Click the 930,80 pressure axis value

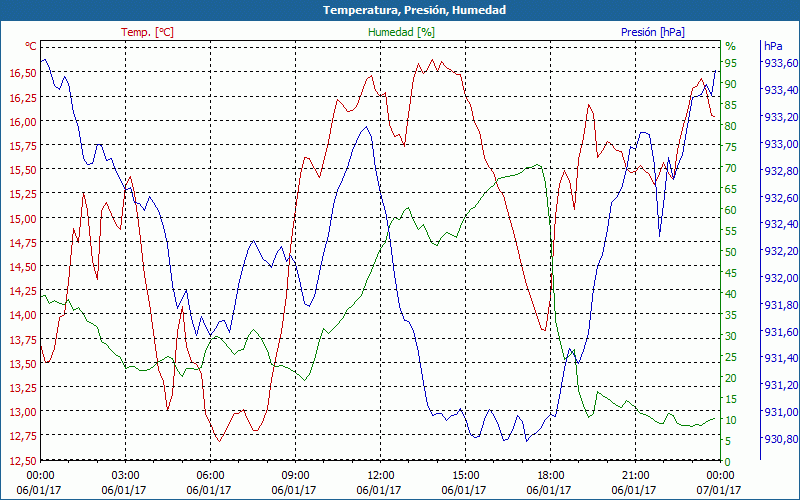pyautogui.click(x=781, y=439)
